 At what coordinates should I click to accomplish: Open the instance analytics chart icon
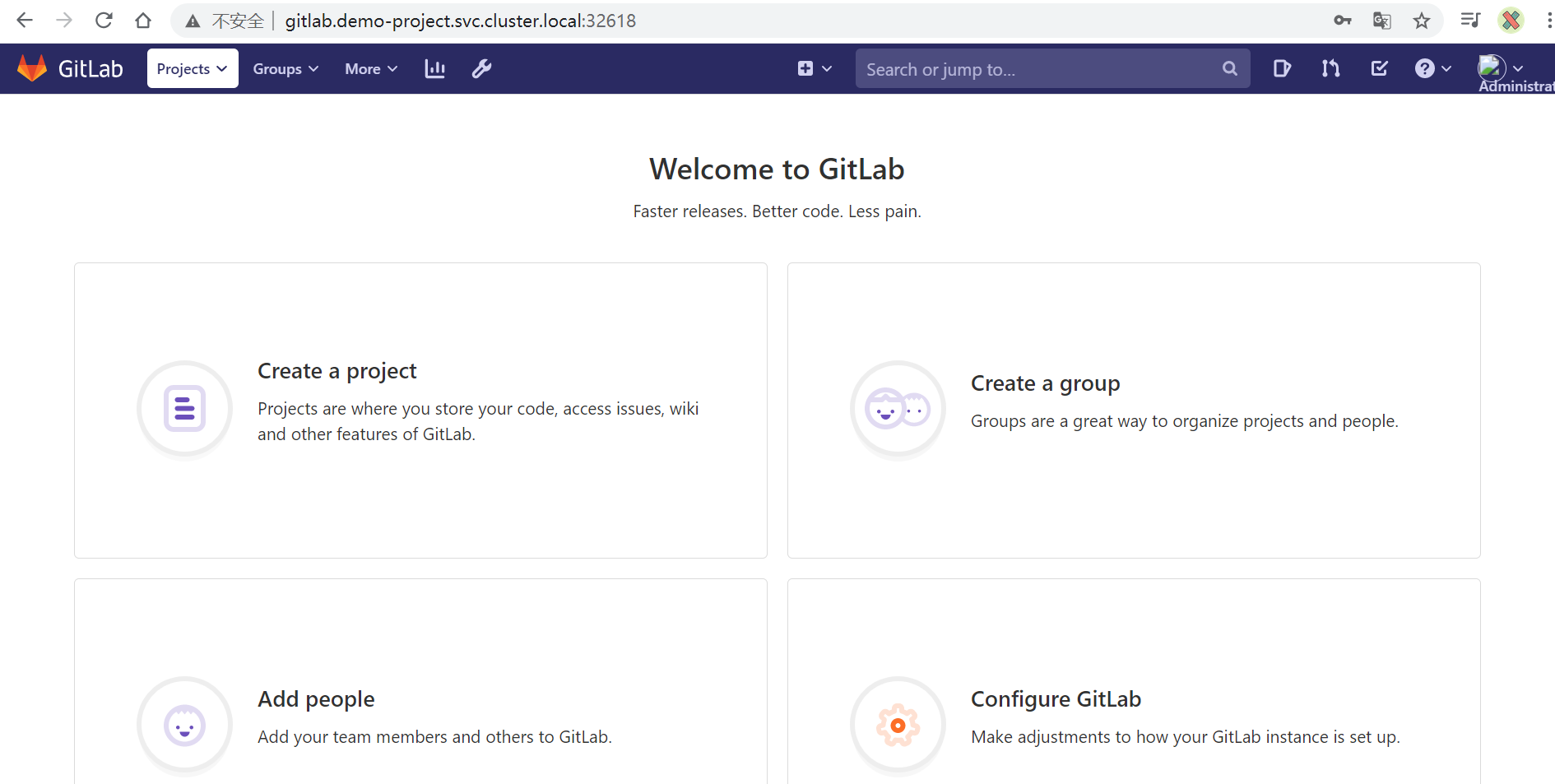click(434, 69)
